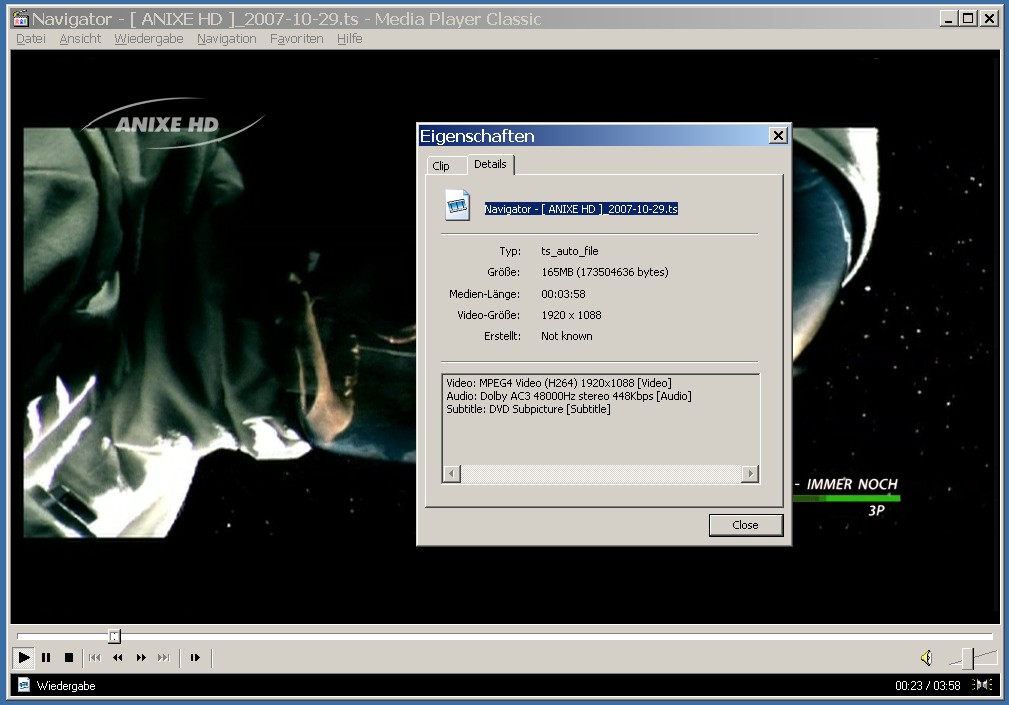Screen dimensions: 1009x705
Task: Click the type value 'ts_auto_file'
Action: [569, 251]
